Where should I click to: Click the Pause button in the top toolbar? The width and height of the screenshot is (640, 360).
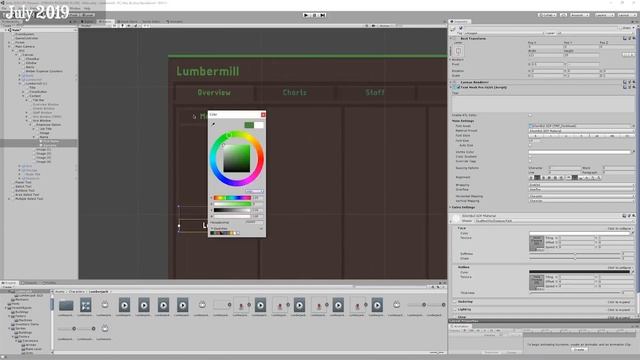pos(314,15)
